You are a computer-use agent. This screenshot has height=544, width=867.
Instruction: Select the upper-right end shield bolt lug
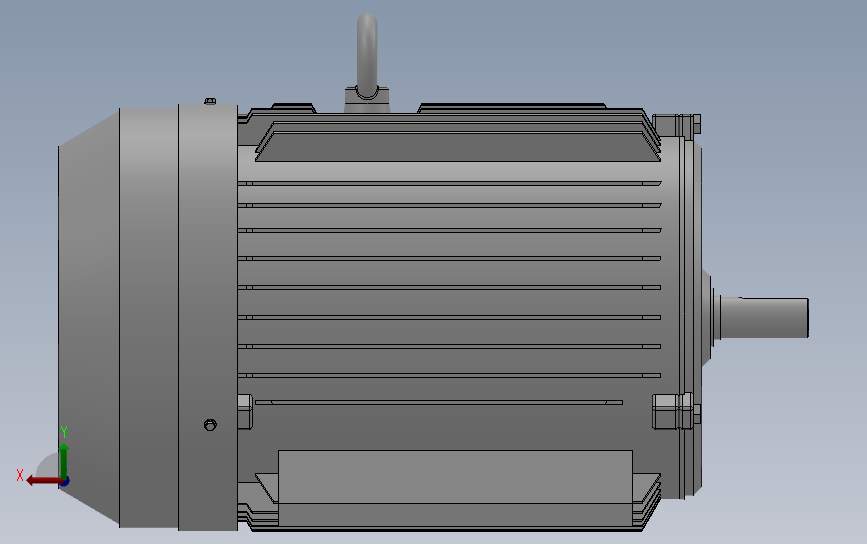click(677, 124)
